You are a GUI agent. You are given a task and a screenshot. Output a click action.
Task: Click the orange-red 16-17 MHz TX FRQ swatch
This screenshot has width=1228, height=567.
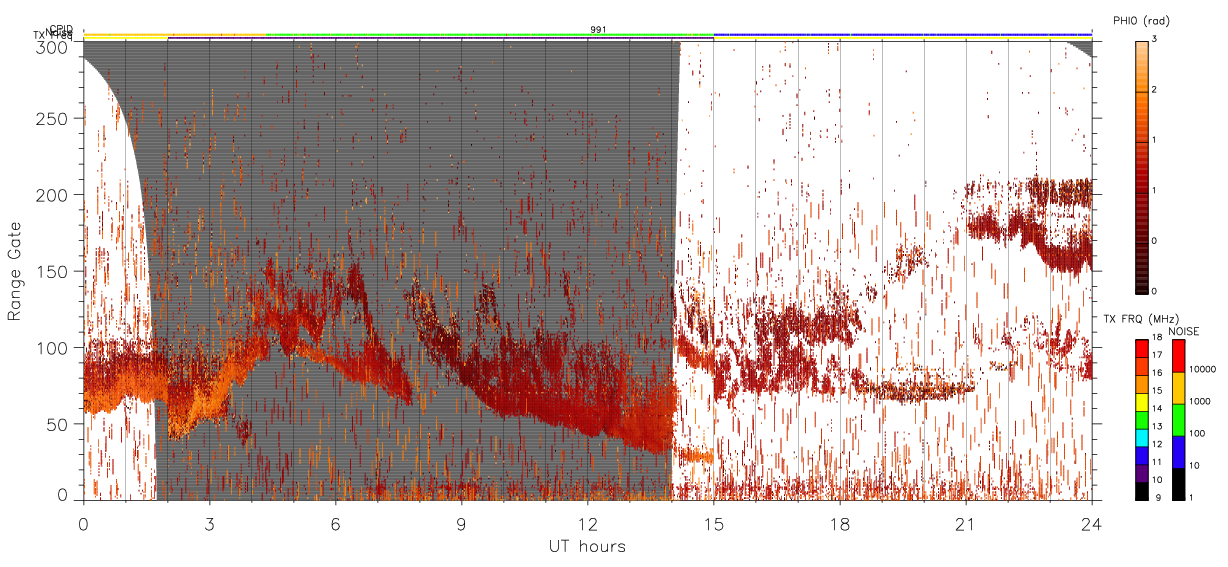pyautogui.click(x=1140, y=367)
